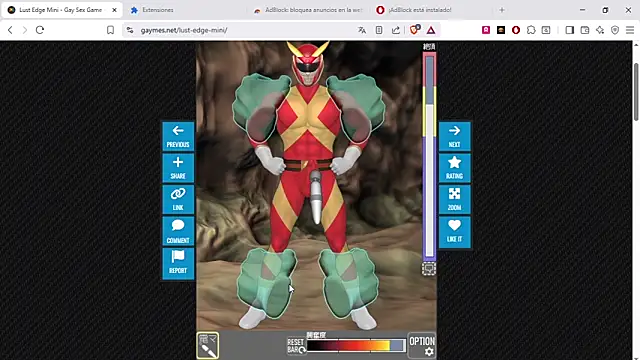
Task: Click the Reset Bar button
Action: (x=296, y=346)
